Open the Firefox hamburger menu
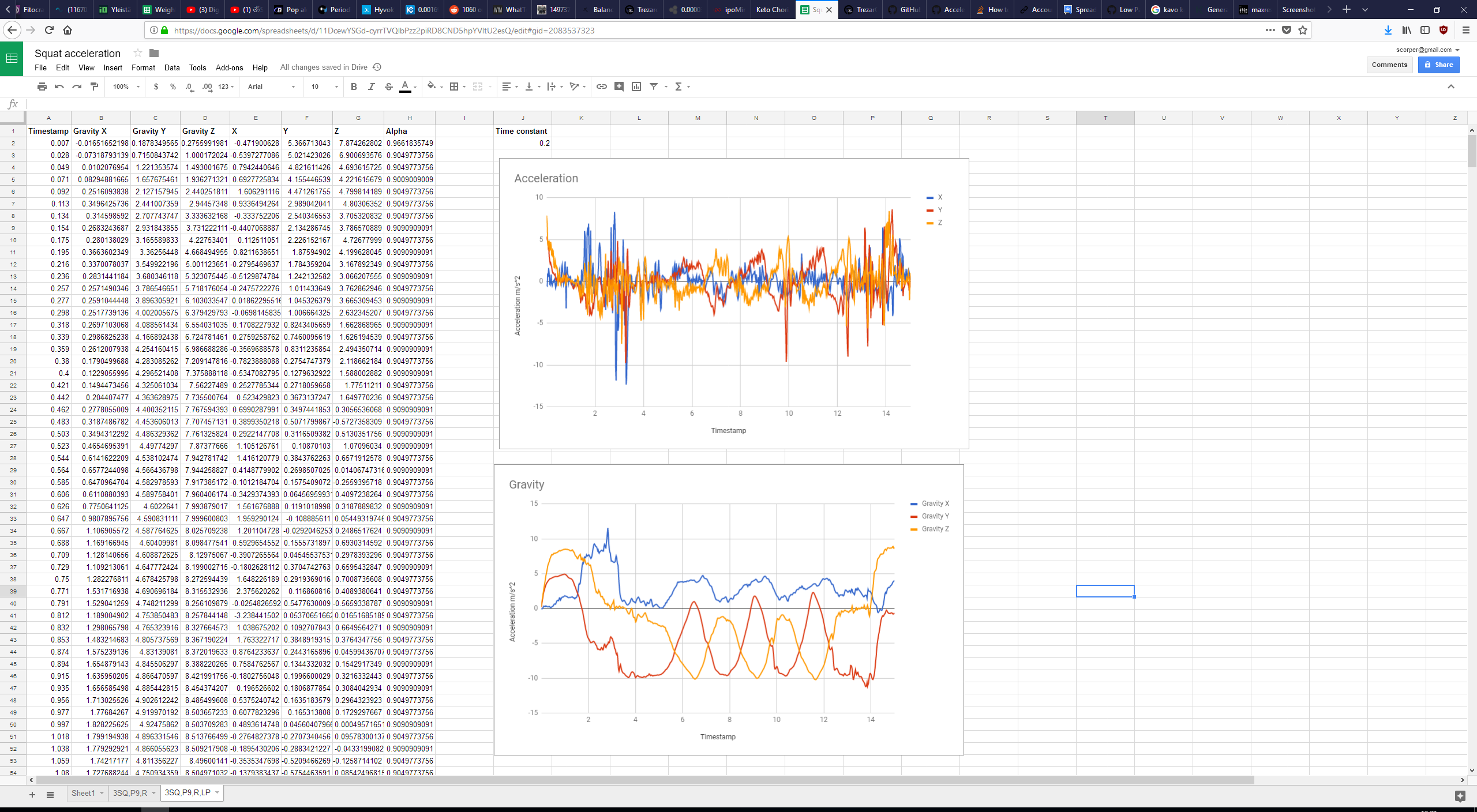The height and width of the screenshot is (812, 1477). pos(1465,30)
